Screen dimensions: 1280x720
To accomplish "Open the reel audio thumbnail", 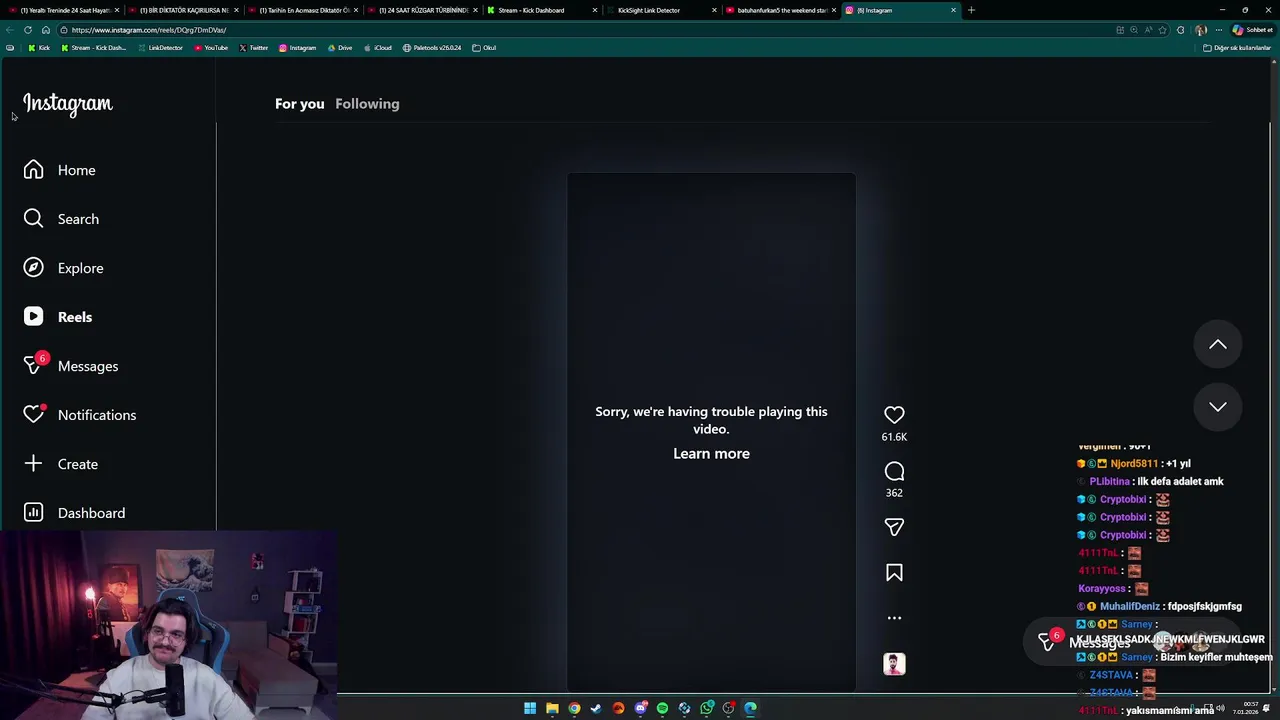I will [894, 664].
